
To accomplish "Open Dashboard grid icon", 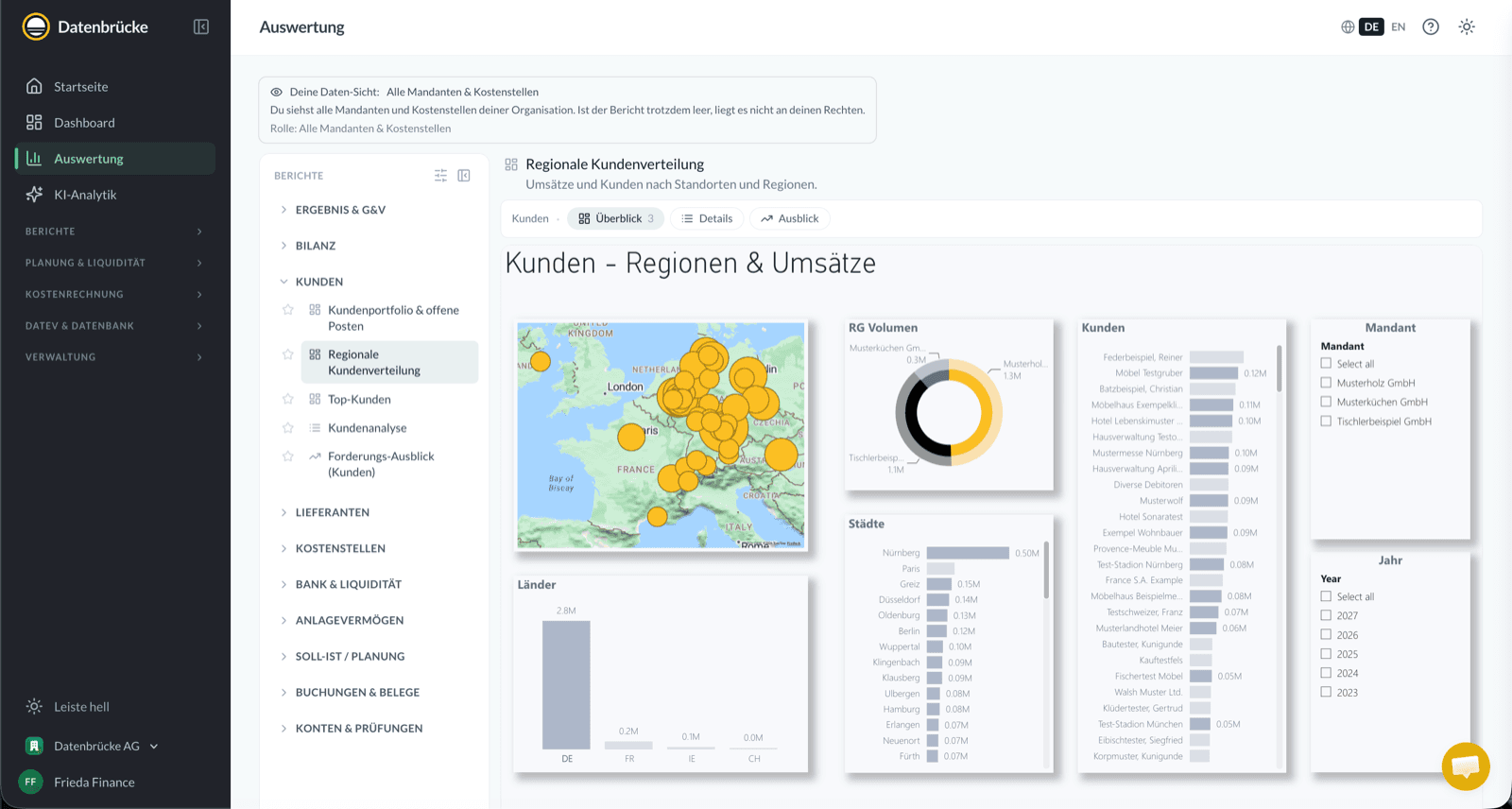I will 34,122.
